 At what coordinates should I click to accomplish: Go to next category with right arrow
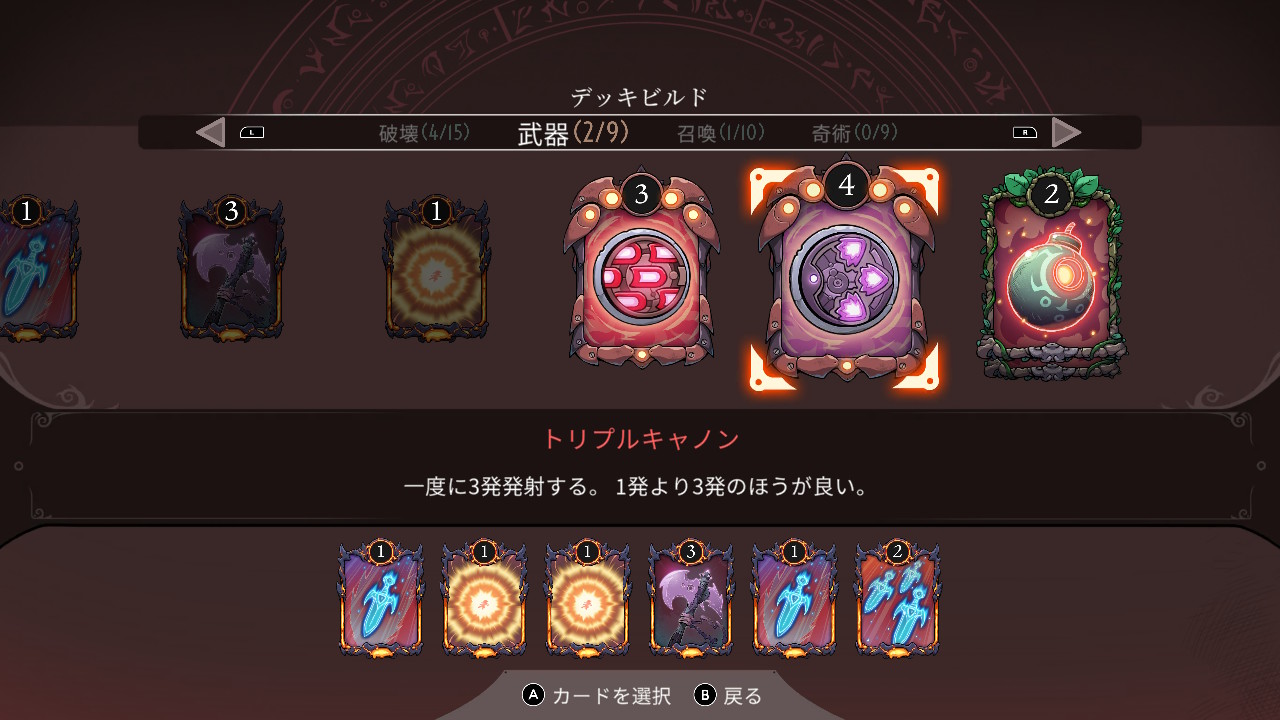pyautogui.click(x=1067, y=132)
